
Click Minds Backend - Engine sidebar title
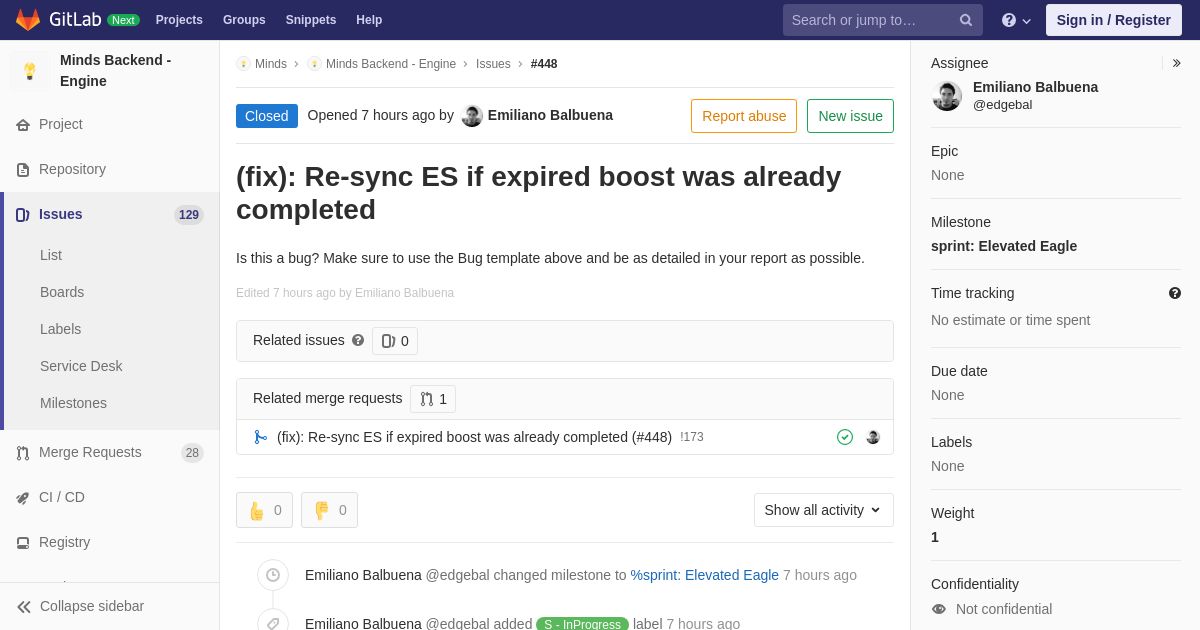(115, 71)
